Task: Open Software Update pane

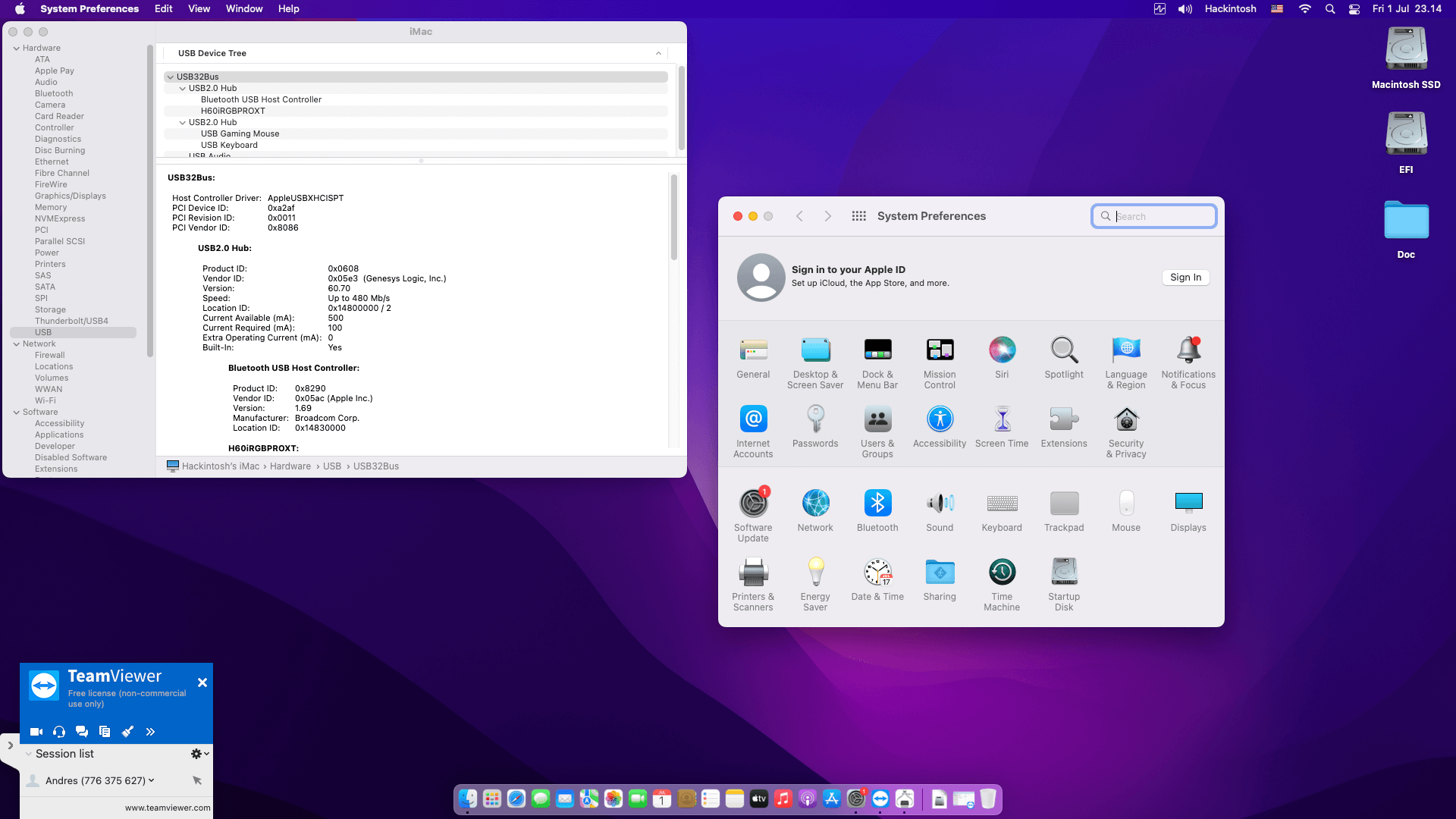Action: 753,516
